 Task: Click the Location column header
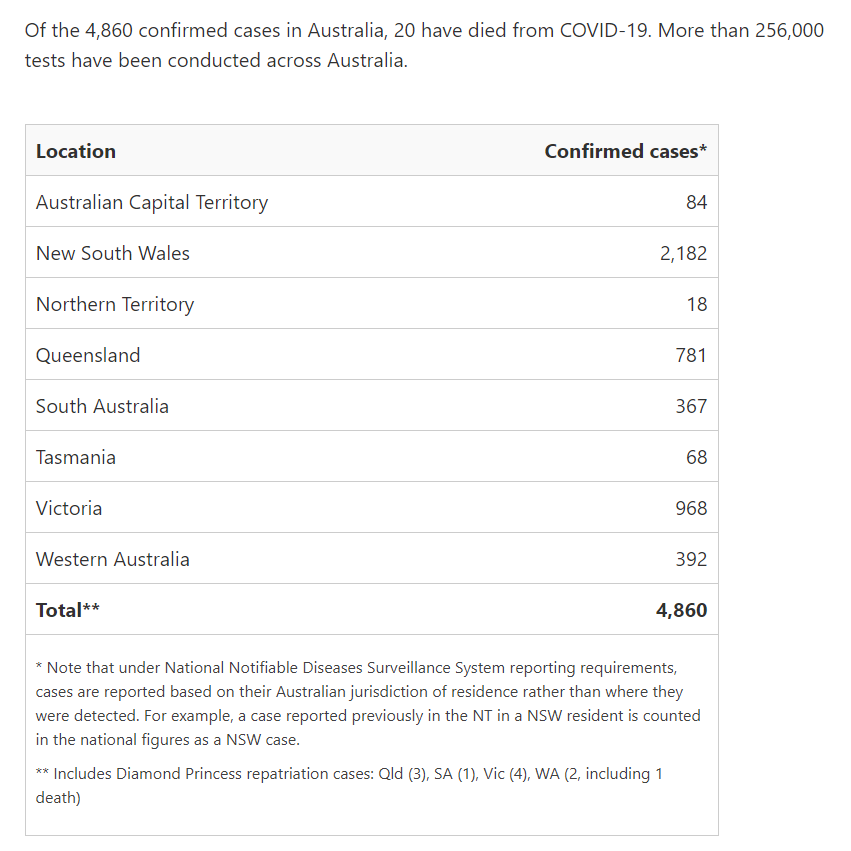[x=75, y=151]
